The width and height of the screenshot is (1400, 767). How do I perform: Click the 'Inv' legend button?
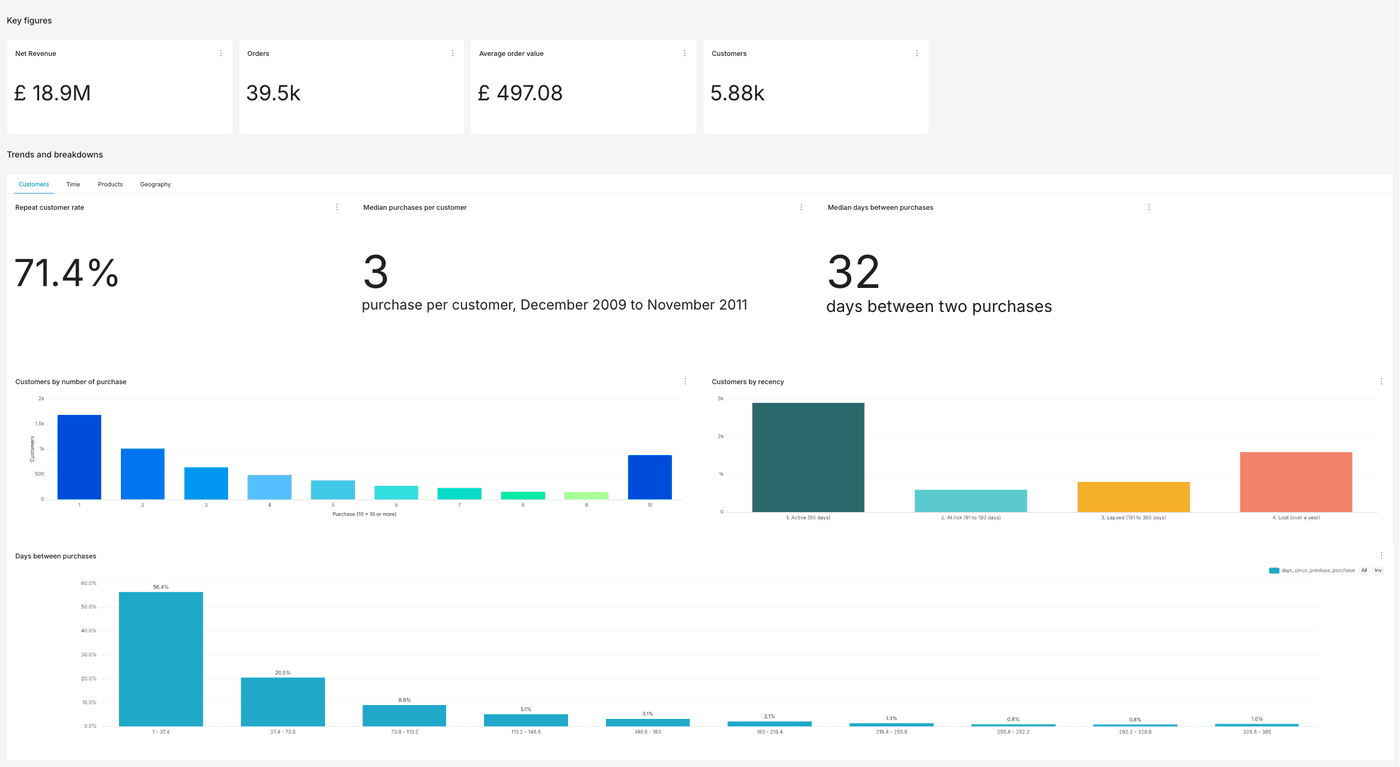[x=1378, y=571]
